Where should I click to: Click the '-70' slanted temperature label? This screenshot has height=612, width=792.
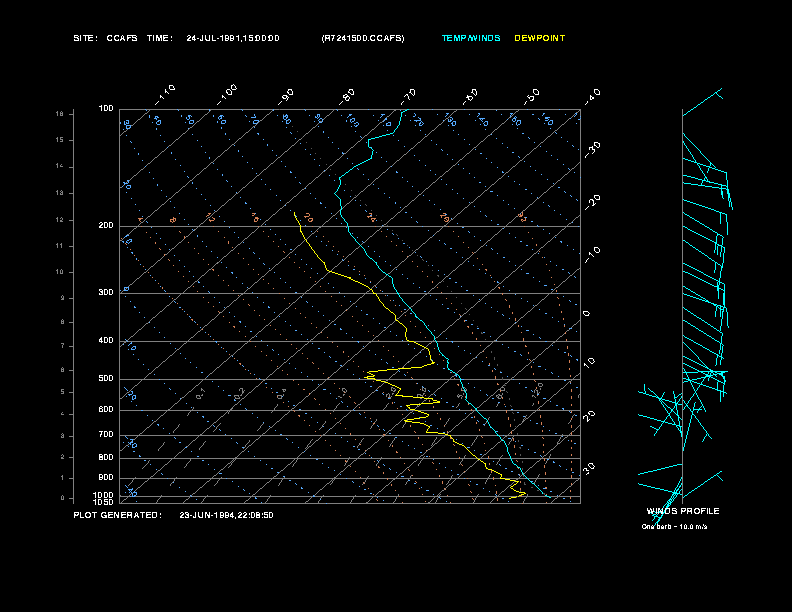[x=408, y=97]
